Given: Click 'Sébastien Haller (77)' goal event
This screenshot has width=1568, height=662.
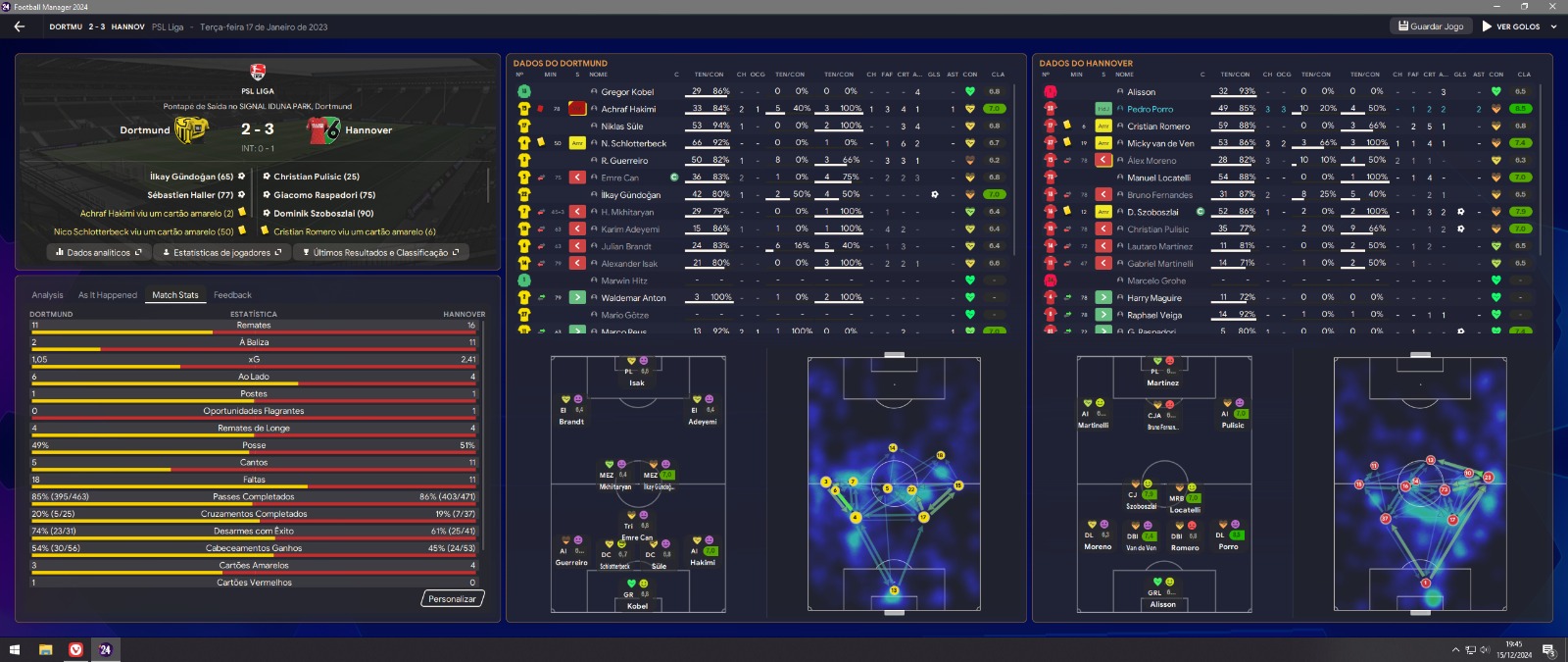Looking at the screenshot, I should click(190, 194).
